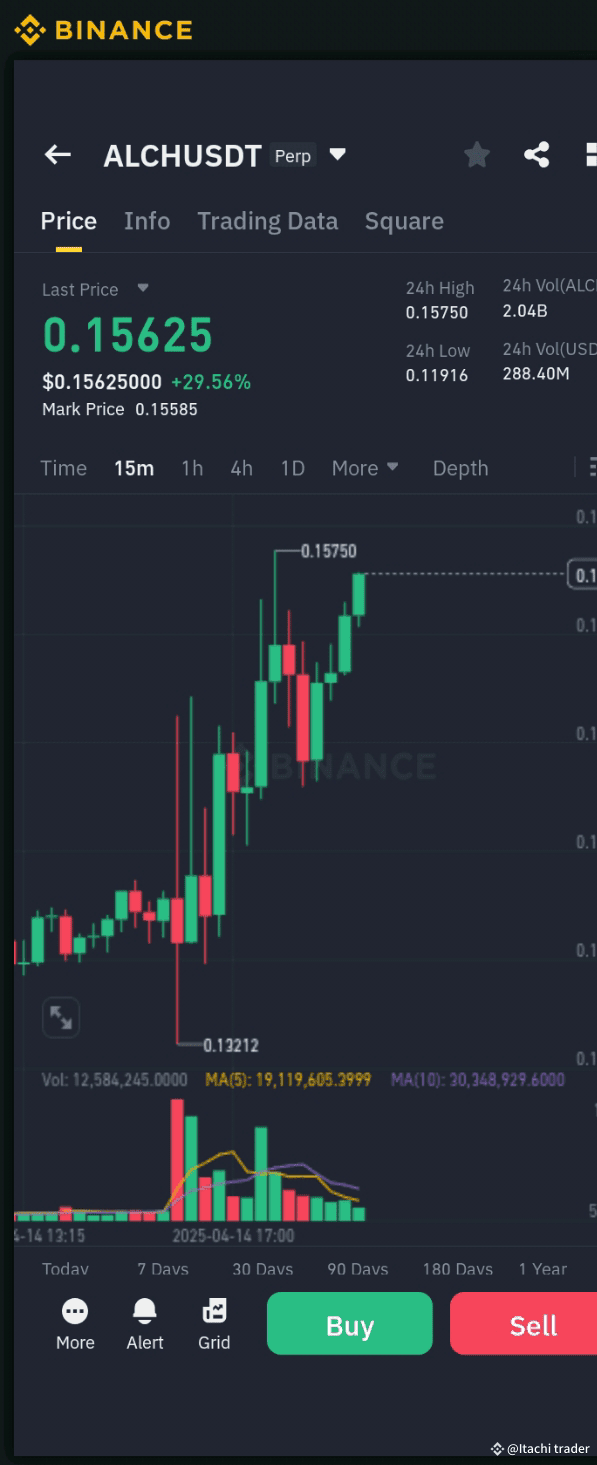Open the More timeframes dropdown
This screenshot has height=1465, width=597.
pos(364,467)
